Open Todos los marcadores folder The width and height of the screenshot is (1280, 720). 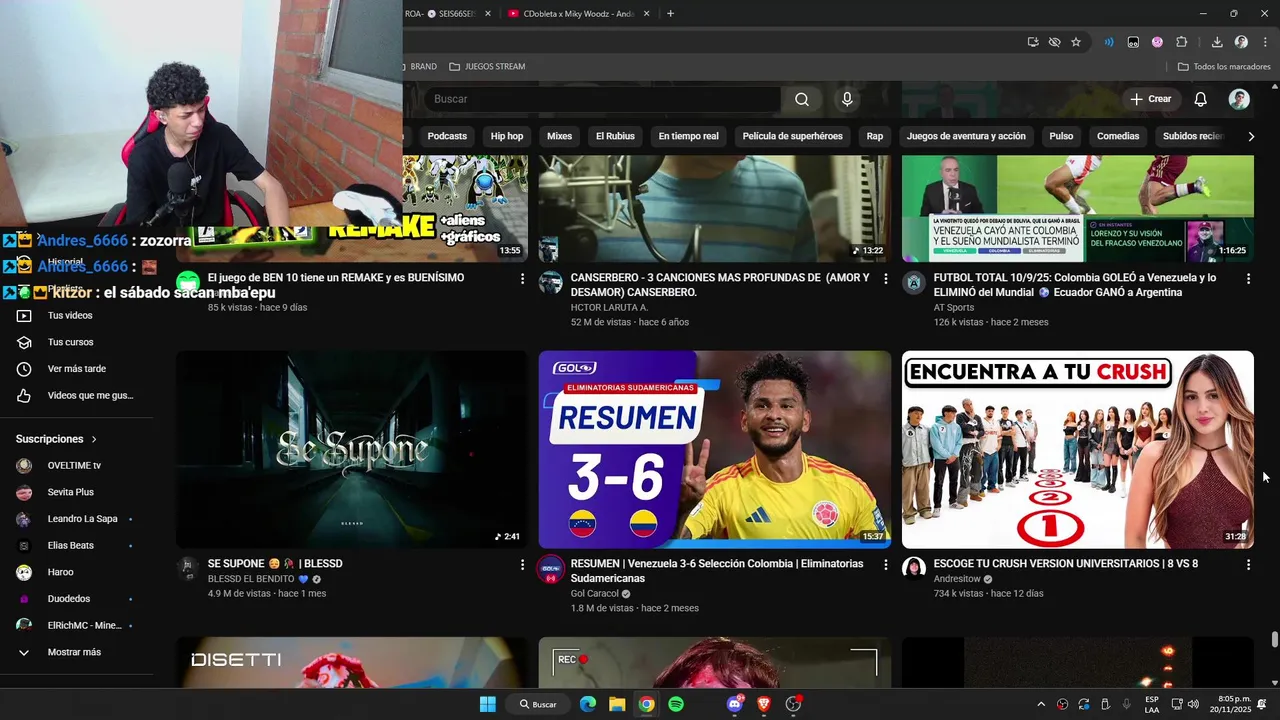[1224, 66]
